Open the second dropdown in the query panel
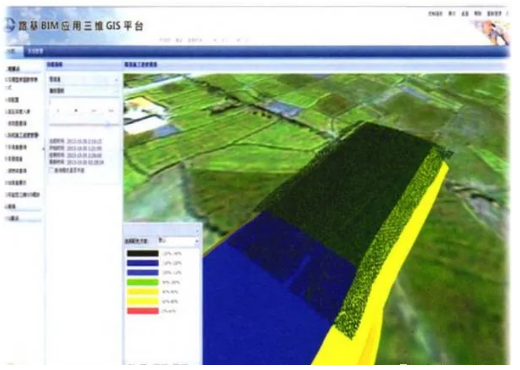Image resolution: width=520 pixels, height=370 pixels. [x=84, y=91]
